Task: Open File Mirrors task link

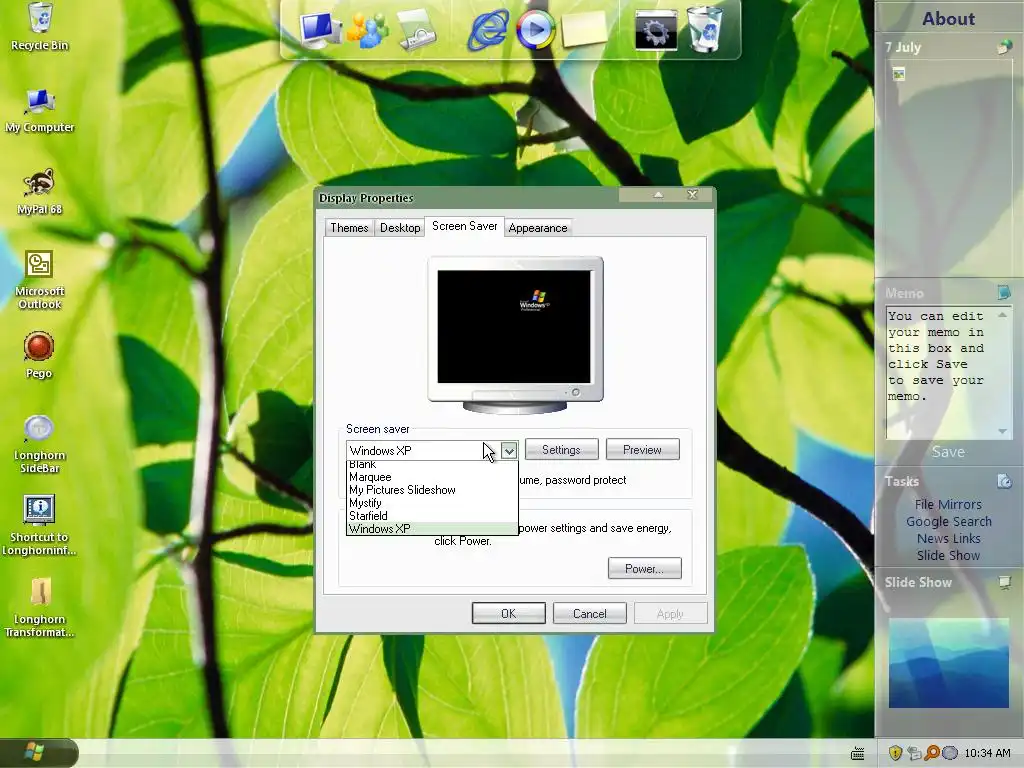Action: pyautogui.click(x=948, y=505)
